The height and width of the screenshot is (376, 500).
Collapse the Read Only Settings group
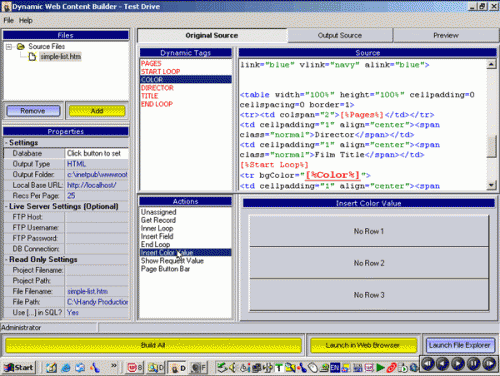click(x=6, y=259)
